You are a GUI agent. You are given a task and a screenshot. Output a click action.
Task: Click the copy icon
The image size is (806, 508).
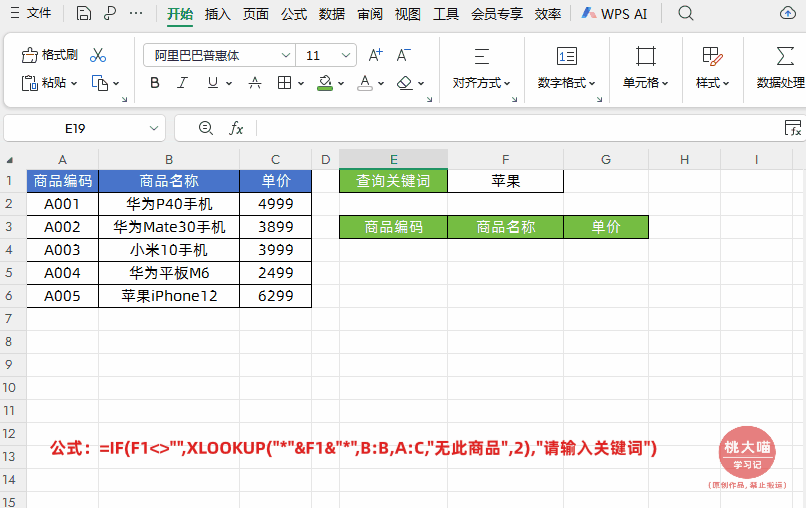100,83
